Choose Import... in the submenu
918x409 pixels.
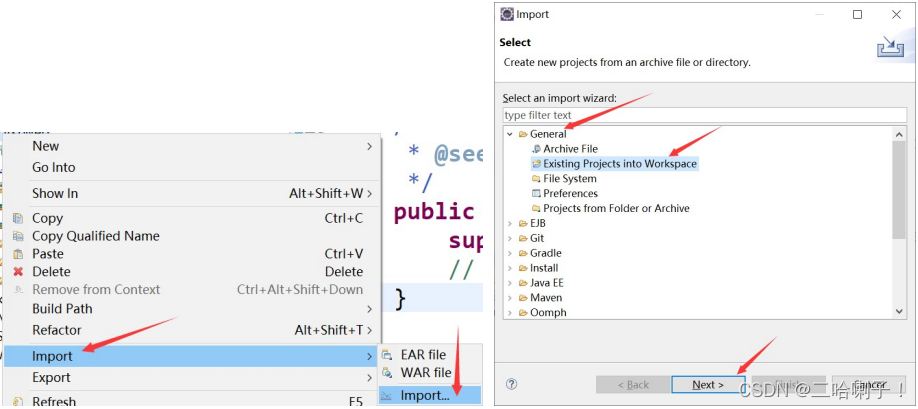430,396
